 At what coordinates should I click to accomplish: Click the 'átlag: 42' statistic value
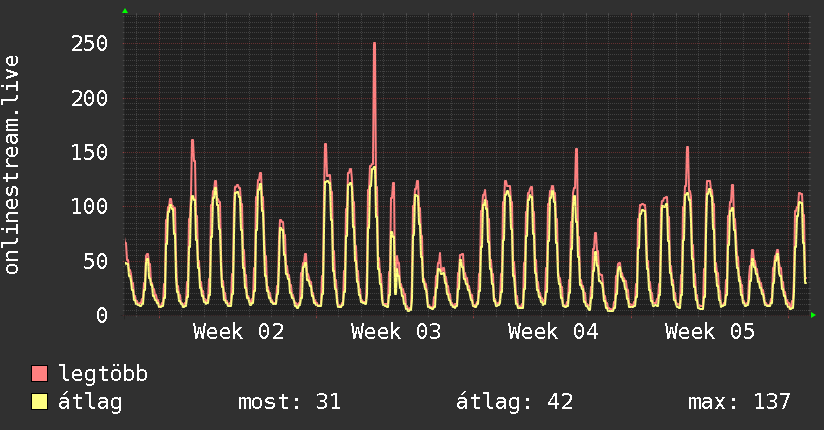[514, 402]
